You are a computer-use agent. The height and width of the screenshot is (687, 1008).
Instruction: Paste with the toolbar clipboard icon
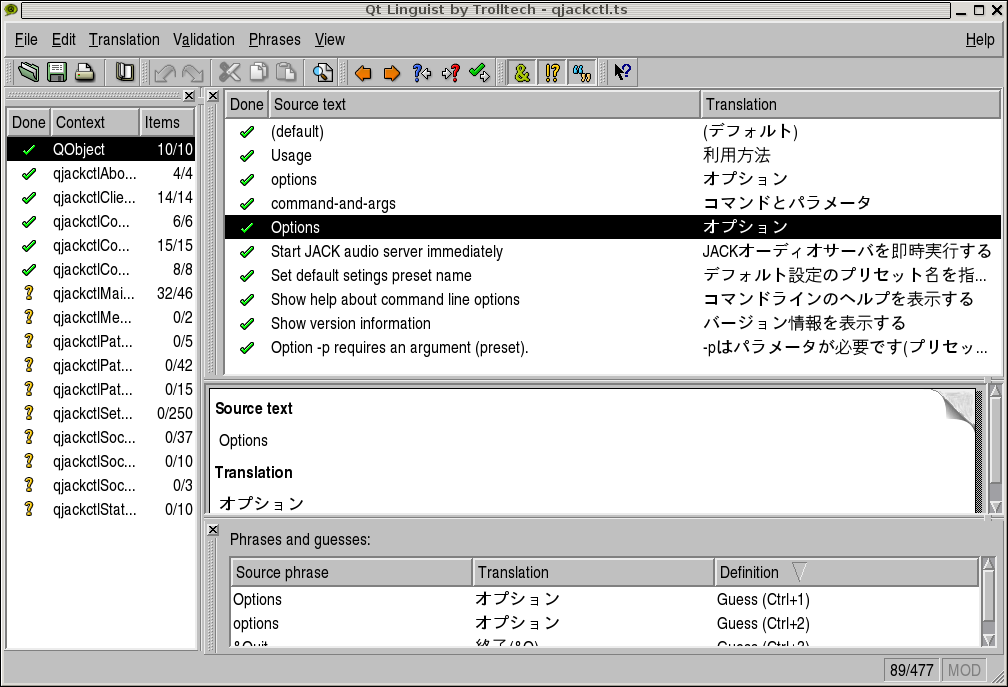(x=286, y=72)
